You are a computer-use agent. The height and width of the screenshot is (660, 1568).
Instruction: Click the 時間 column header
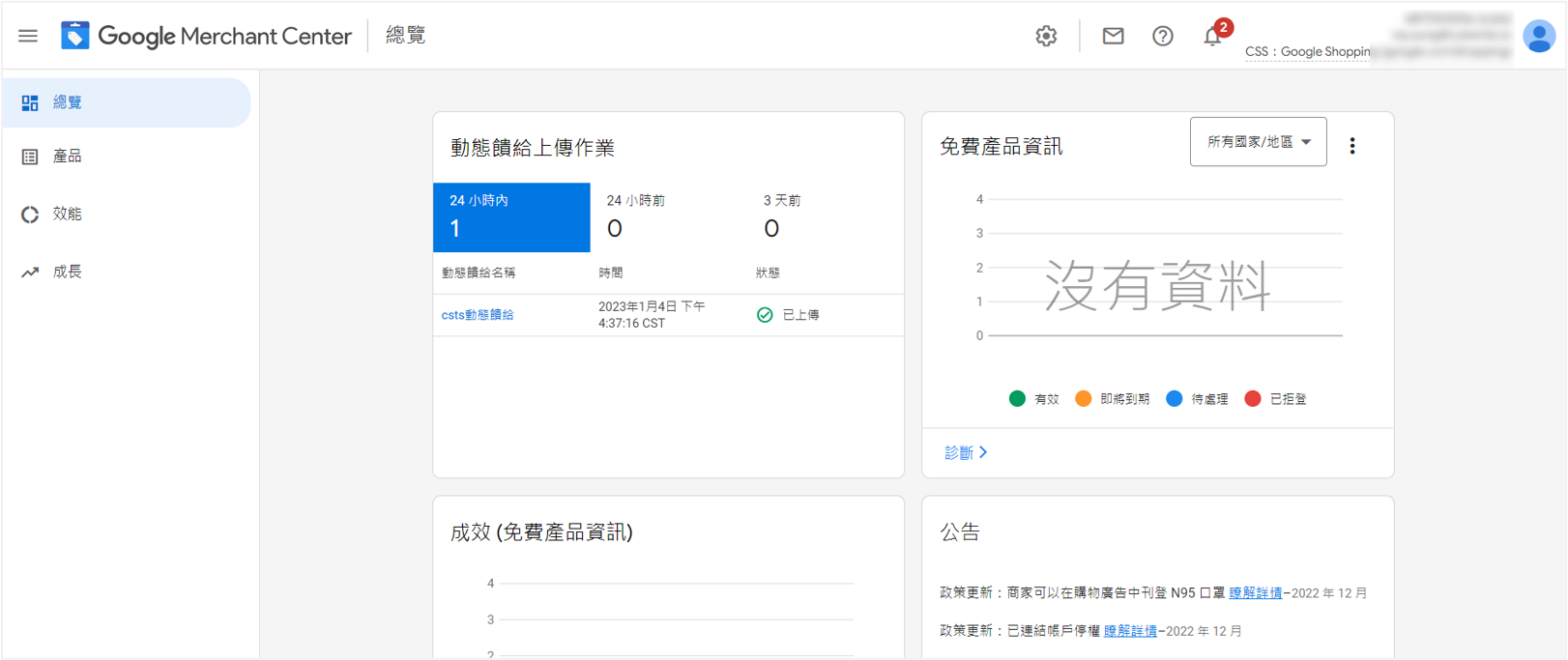[x=611, y=273]
